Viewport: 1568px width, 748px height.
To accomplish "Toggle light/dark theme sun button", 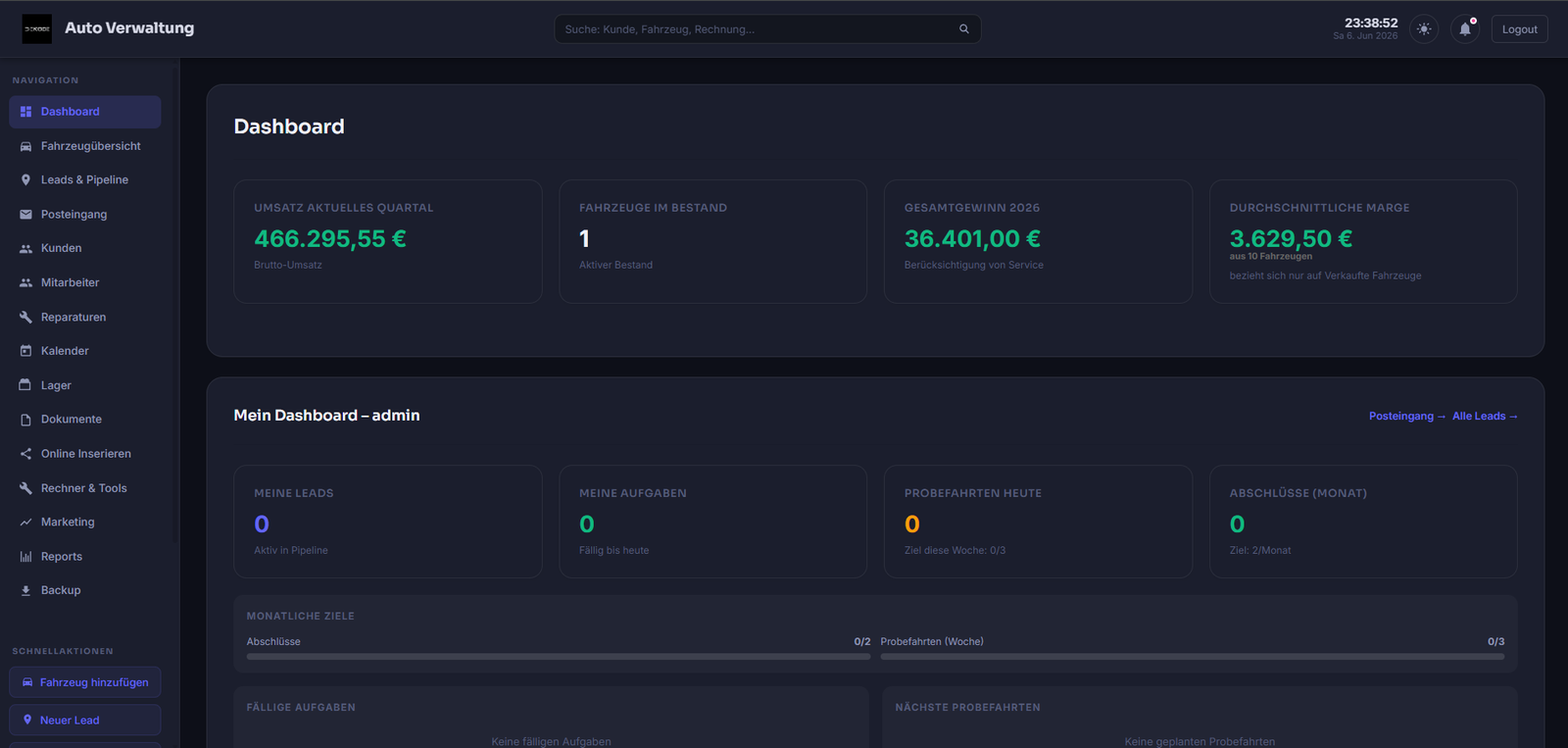I will click(x=1424, y=29).
